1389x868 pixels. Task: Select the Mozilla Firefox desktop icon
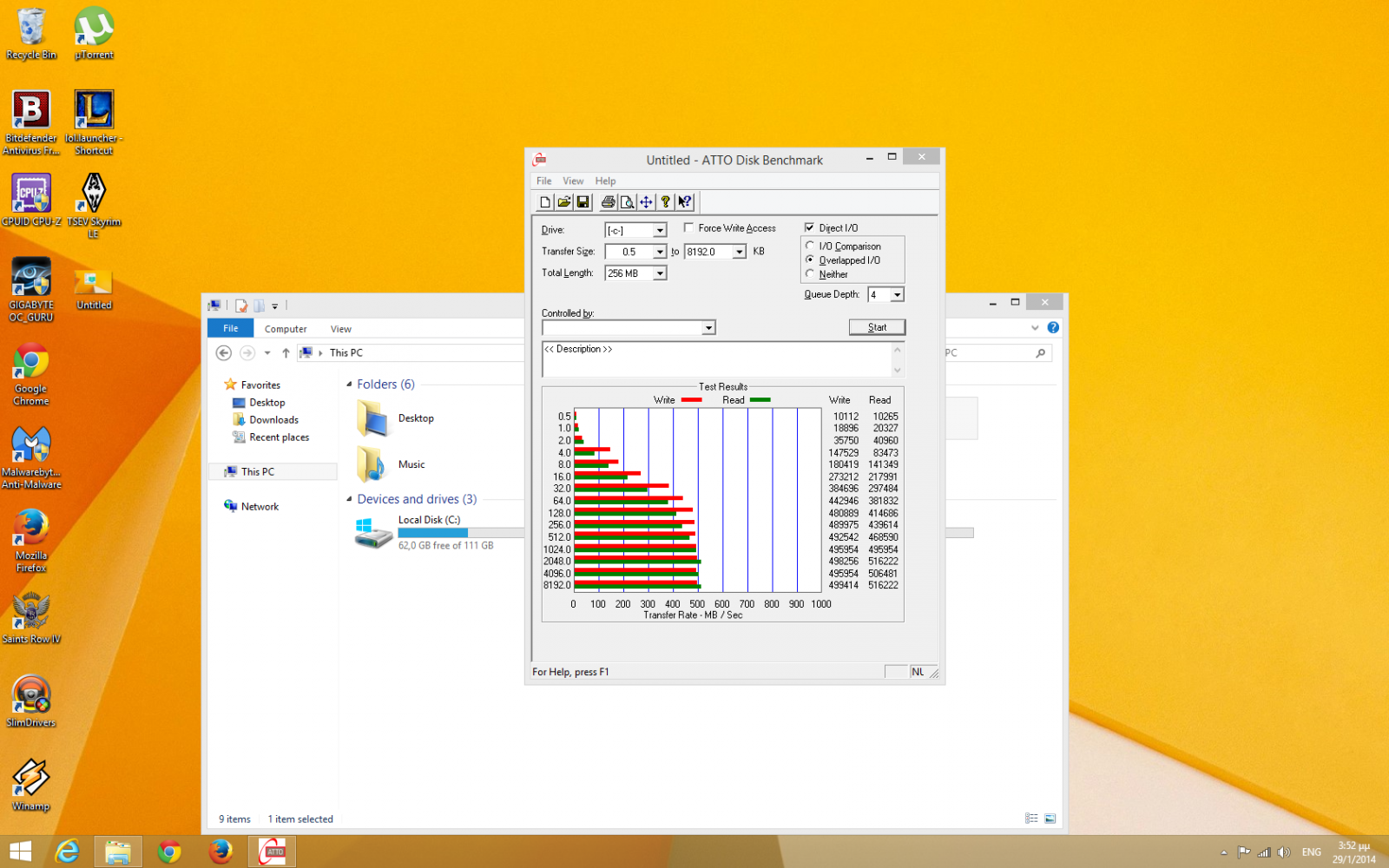[31, 540]
